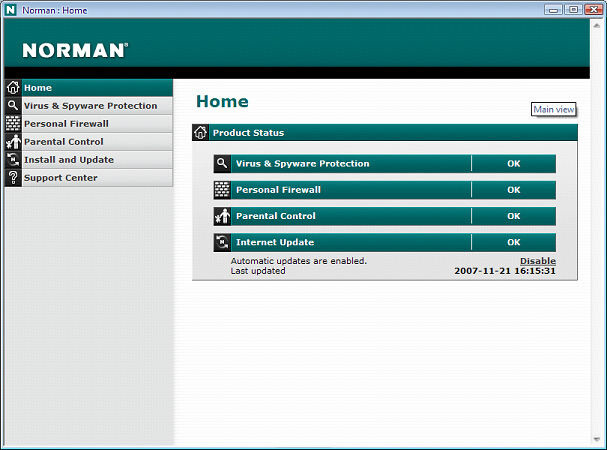Click Virus & Spyware Protection status bar label
The width and height of the screenshot is (607, 450).
coord(303,163)
